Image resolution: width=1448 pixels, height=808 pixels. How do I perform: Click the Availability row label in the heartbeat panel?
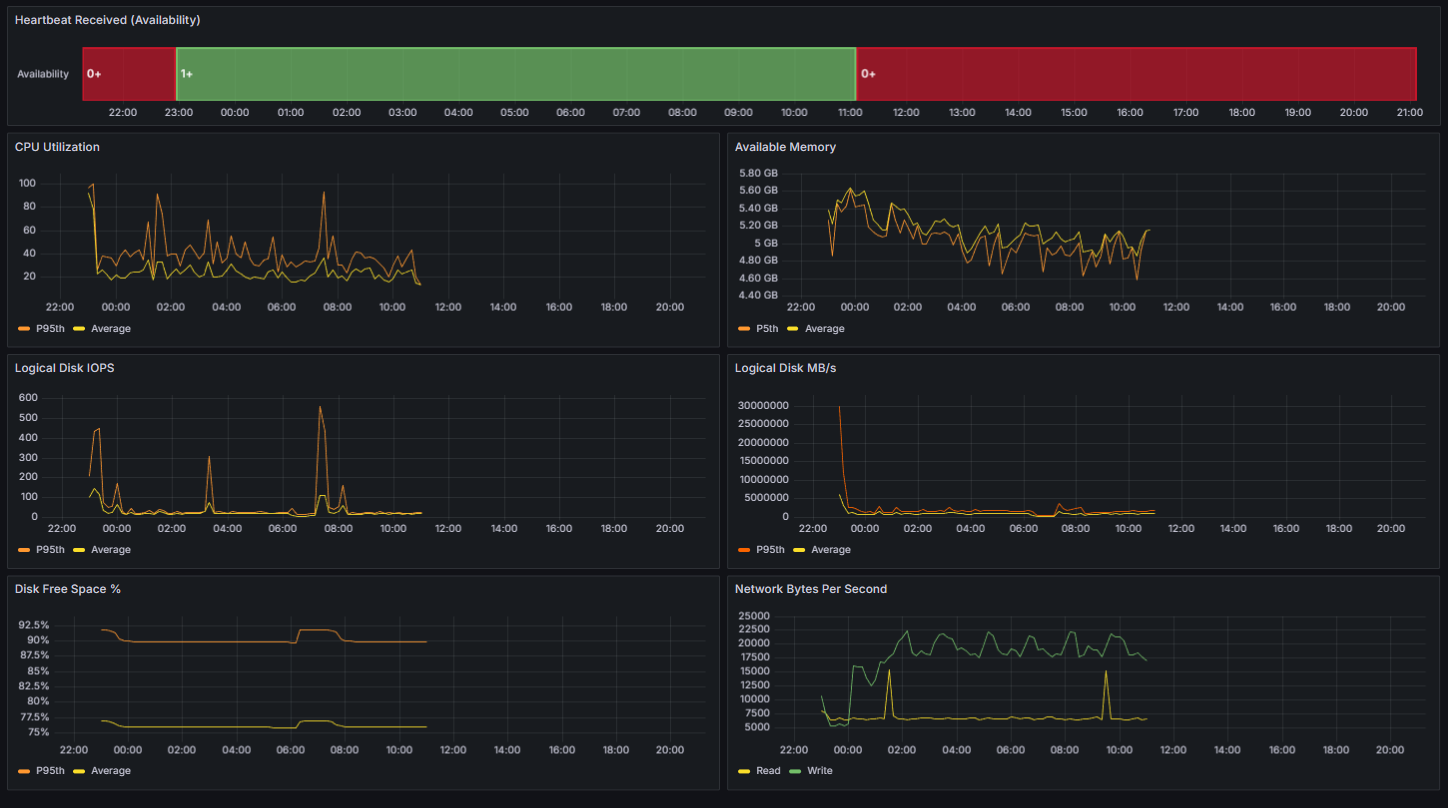(43, 74)
